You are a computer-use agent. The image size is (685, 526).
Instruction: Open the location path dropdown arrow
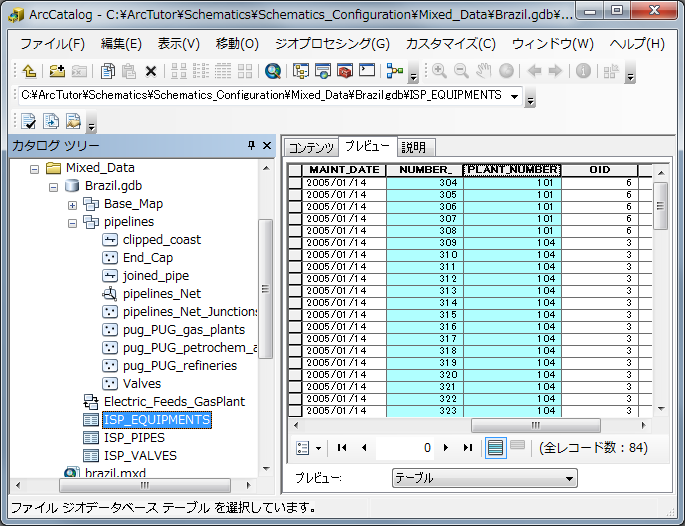tap(515, 96)
